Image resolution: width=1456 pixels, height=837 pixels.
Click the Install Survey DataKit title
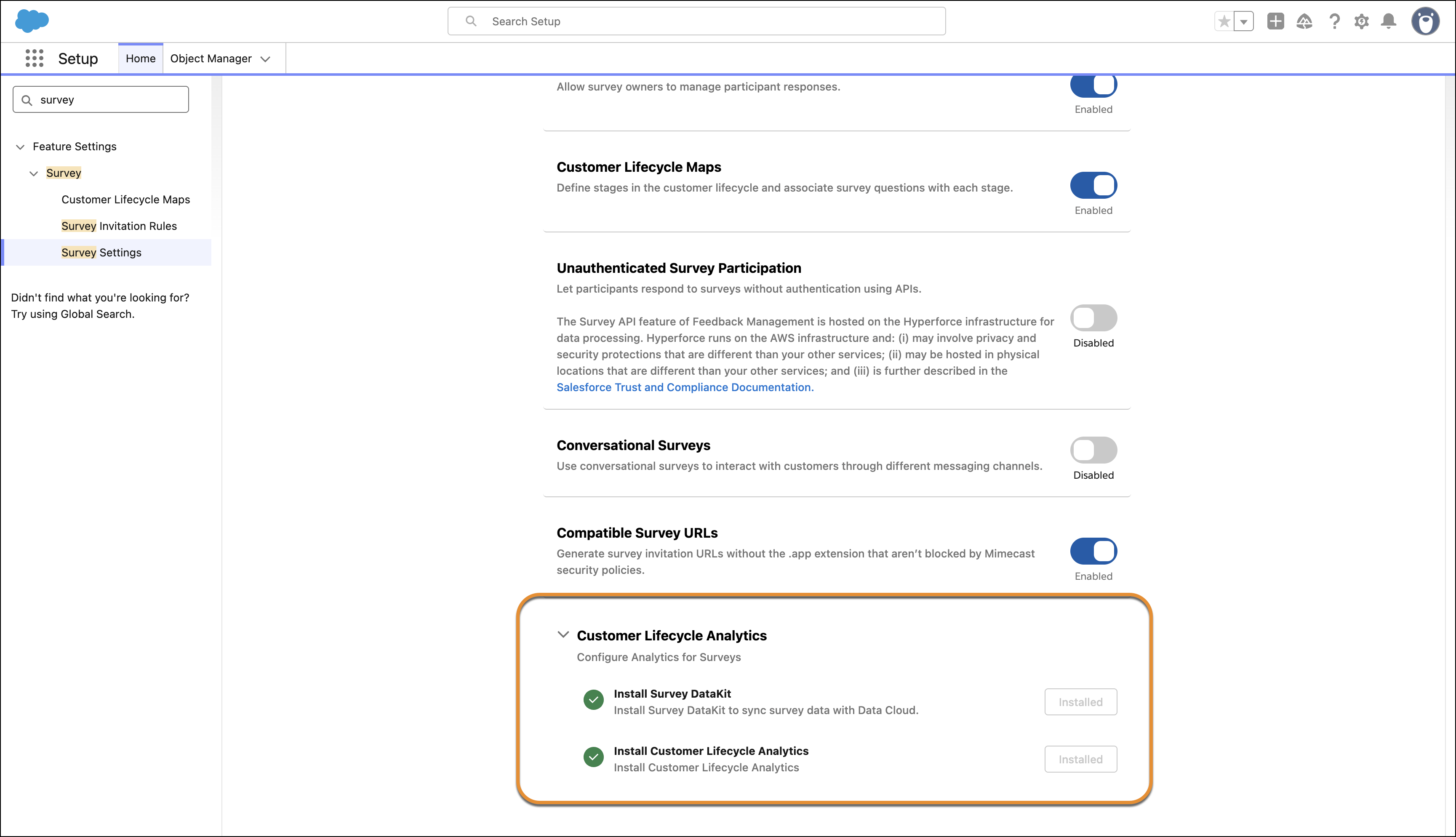coord(672,694)
